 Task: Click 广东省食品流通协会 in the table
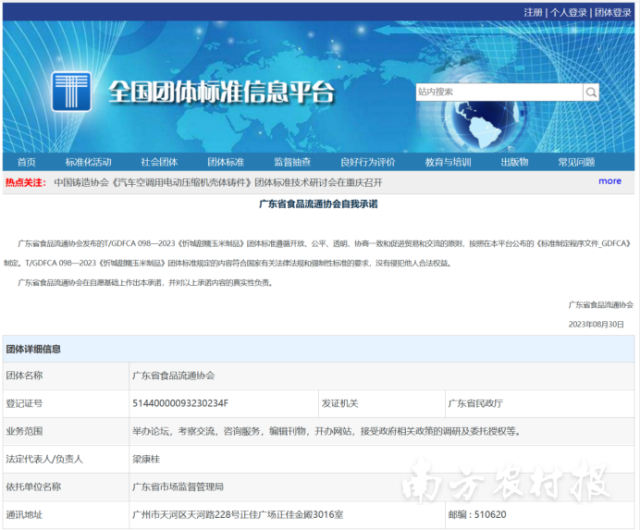click(173, 376)
